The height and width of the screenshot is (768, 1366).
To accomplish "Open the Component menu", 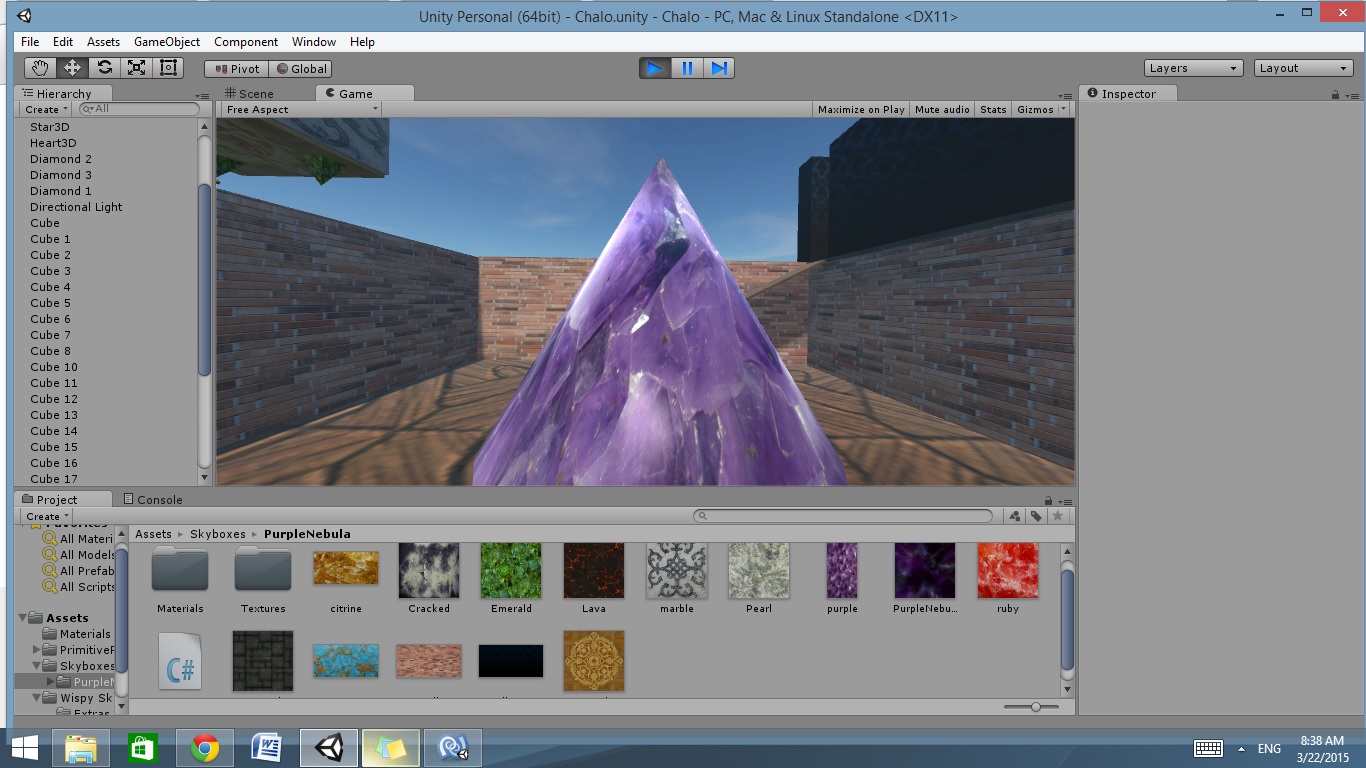I will 246,42.
